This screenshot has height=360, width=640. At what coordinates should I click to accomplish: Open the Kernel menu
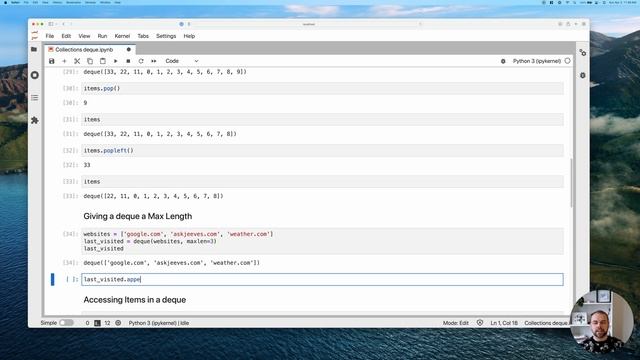[x=122, y=36]
